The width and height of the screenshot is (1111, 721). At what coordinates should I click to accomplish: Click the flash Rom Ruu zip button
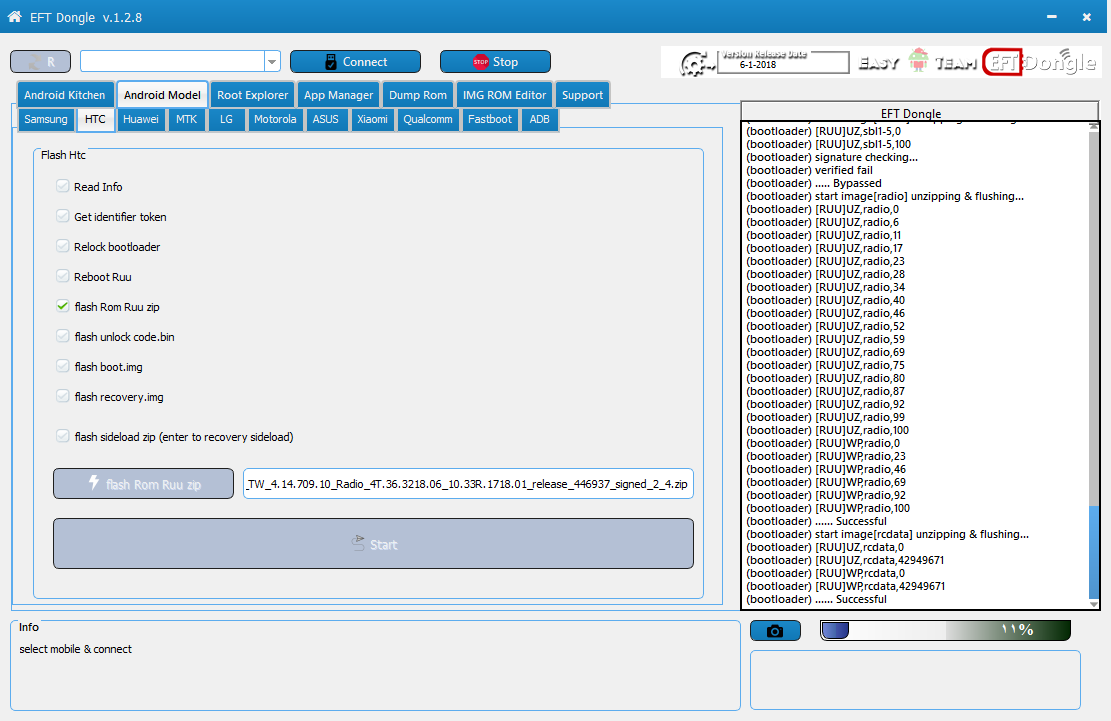pos(143,484)
